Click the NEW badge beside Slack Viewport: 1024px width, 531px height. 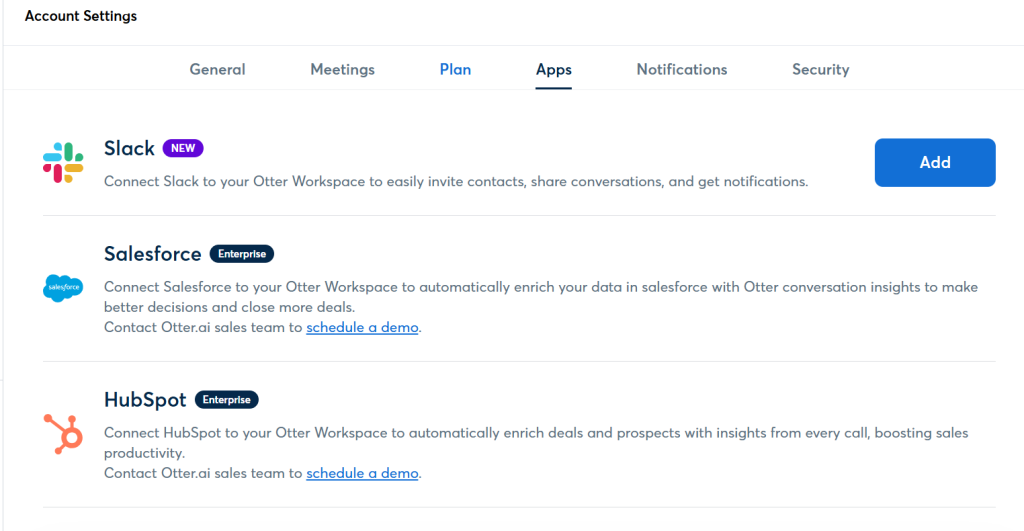click(x=183, y=148)
